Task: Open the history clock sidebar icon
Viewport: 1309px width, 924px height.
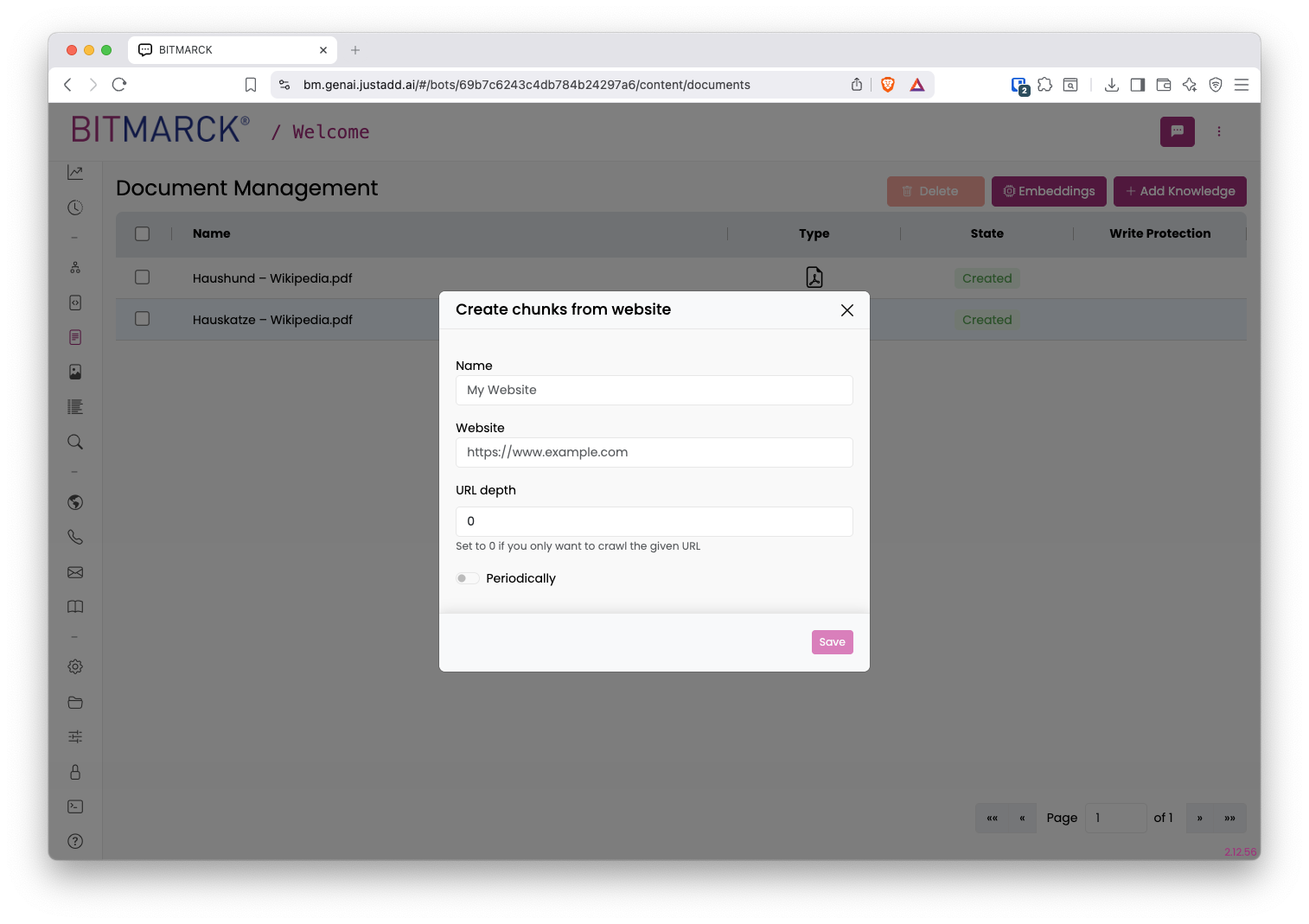Action: (75, 207)
